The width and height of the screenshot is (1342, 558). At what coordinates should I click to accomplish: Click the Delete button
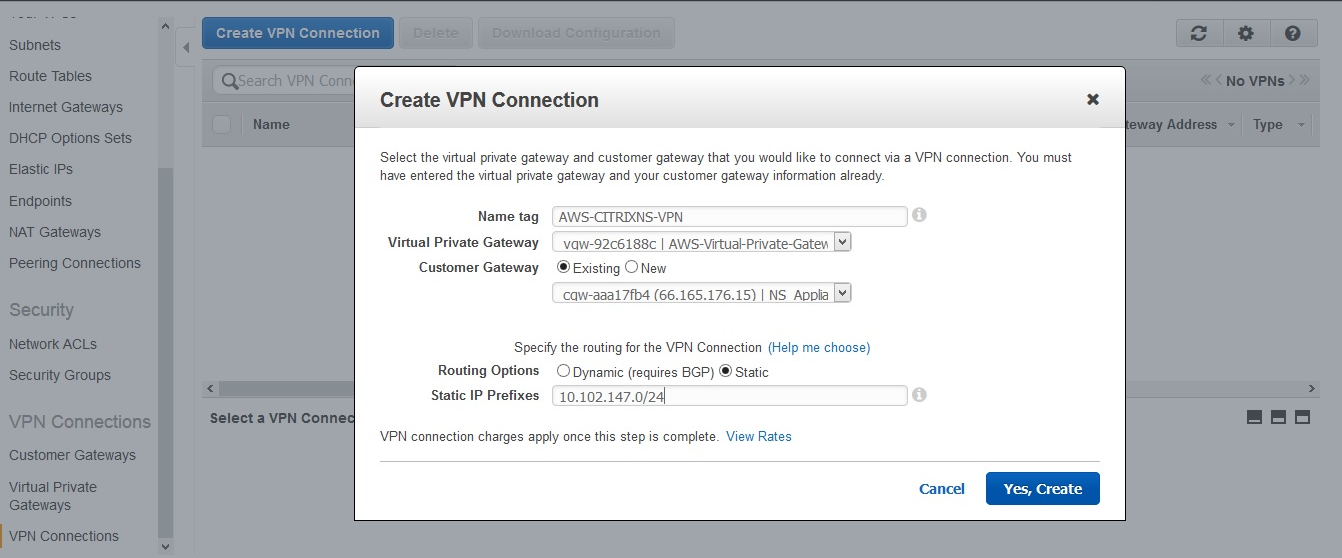(x=436, y=33)
